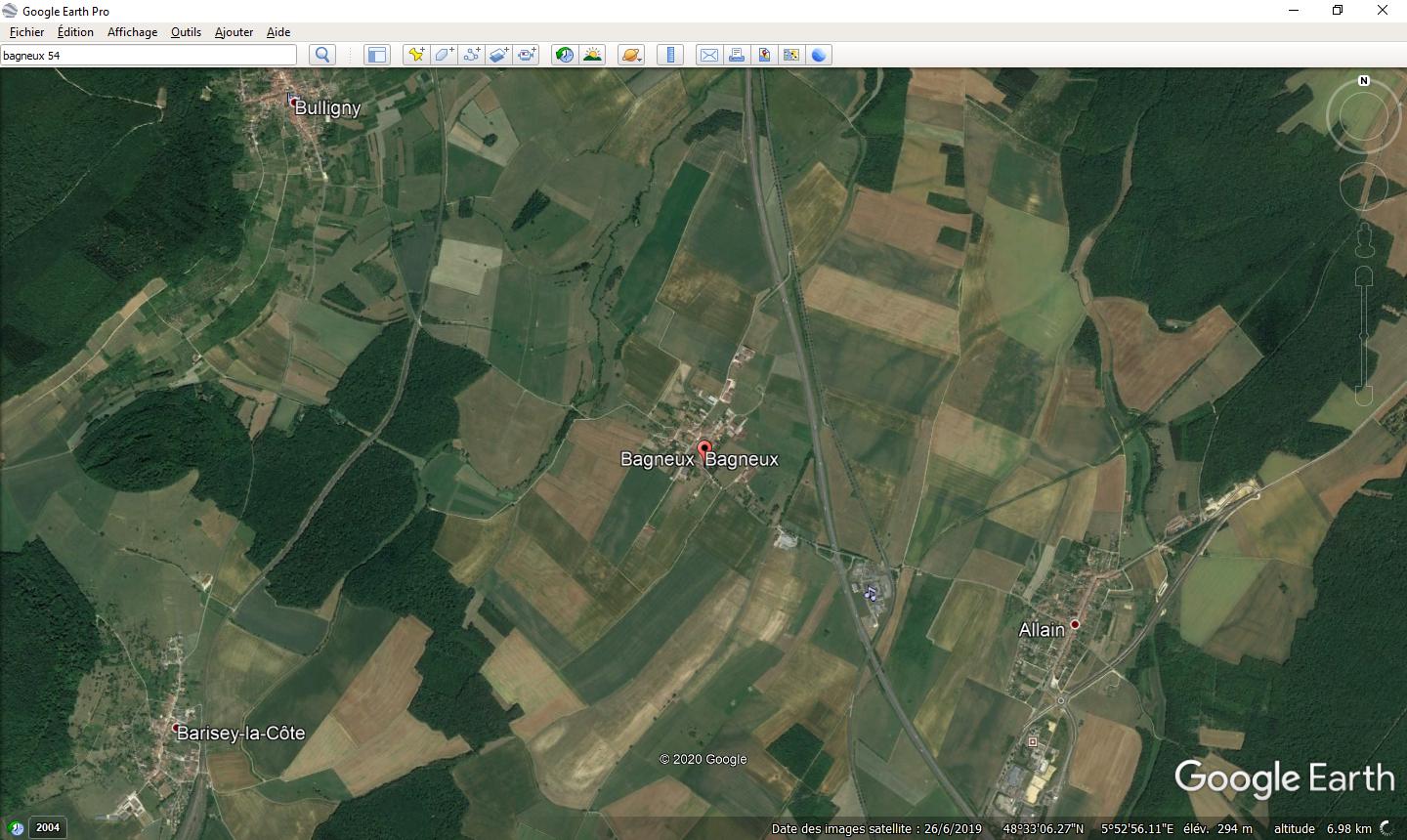Open the Aide menu
The width and height of the screenshot is (1407, 840).
point(278,32)
